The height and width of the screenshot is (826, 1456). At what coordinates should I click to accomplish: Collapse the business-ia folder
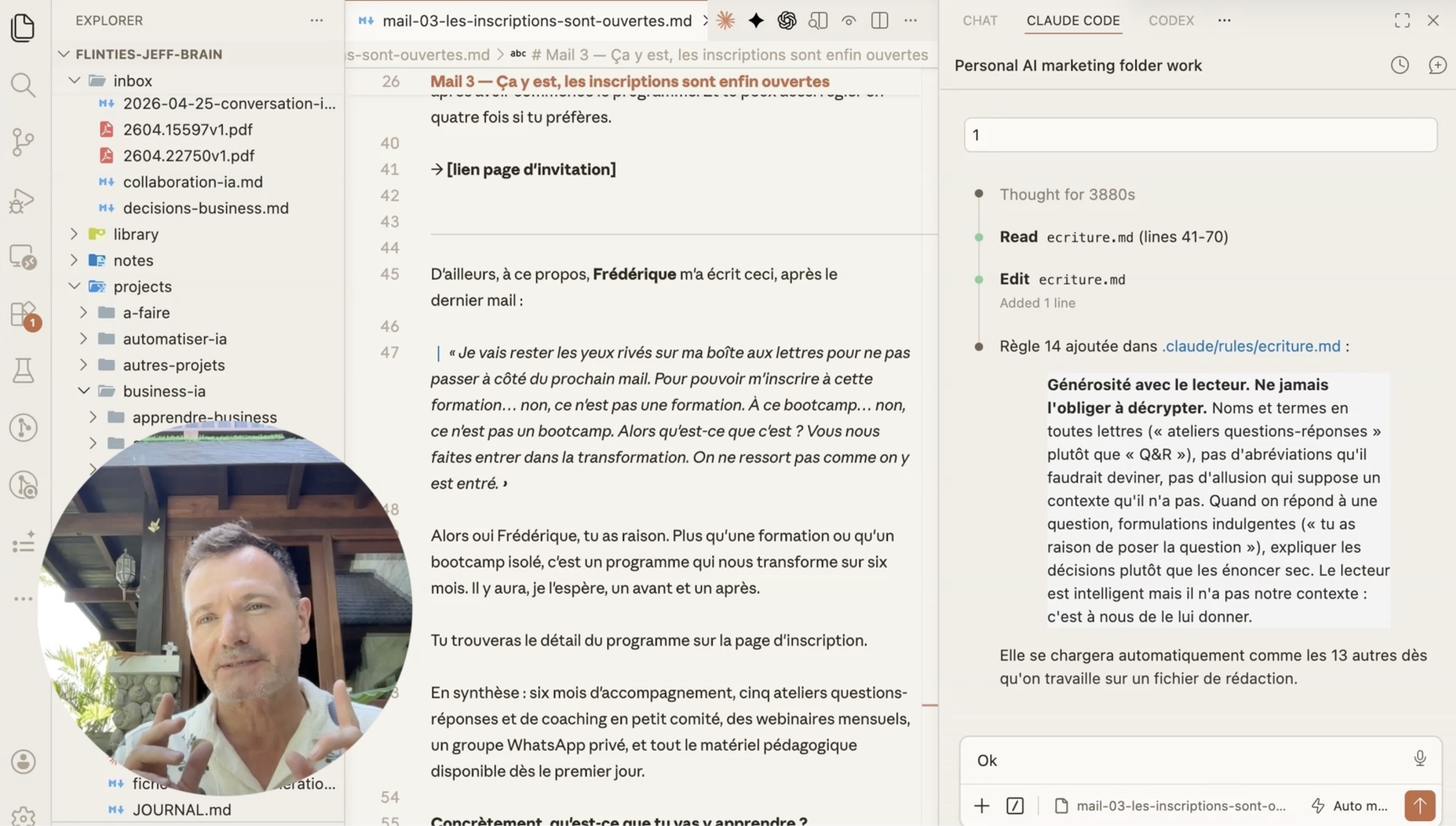(84, 390)
